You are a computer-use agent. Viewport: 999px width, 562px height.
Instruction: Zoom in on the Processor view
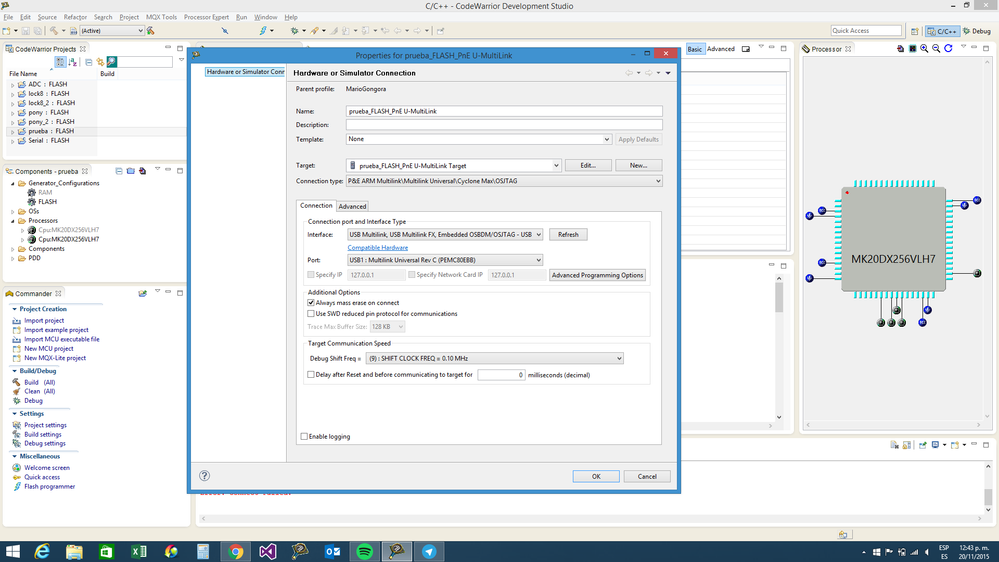[924, 48]
